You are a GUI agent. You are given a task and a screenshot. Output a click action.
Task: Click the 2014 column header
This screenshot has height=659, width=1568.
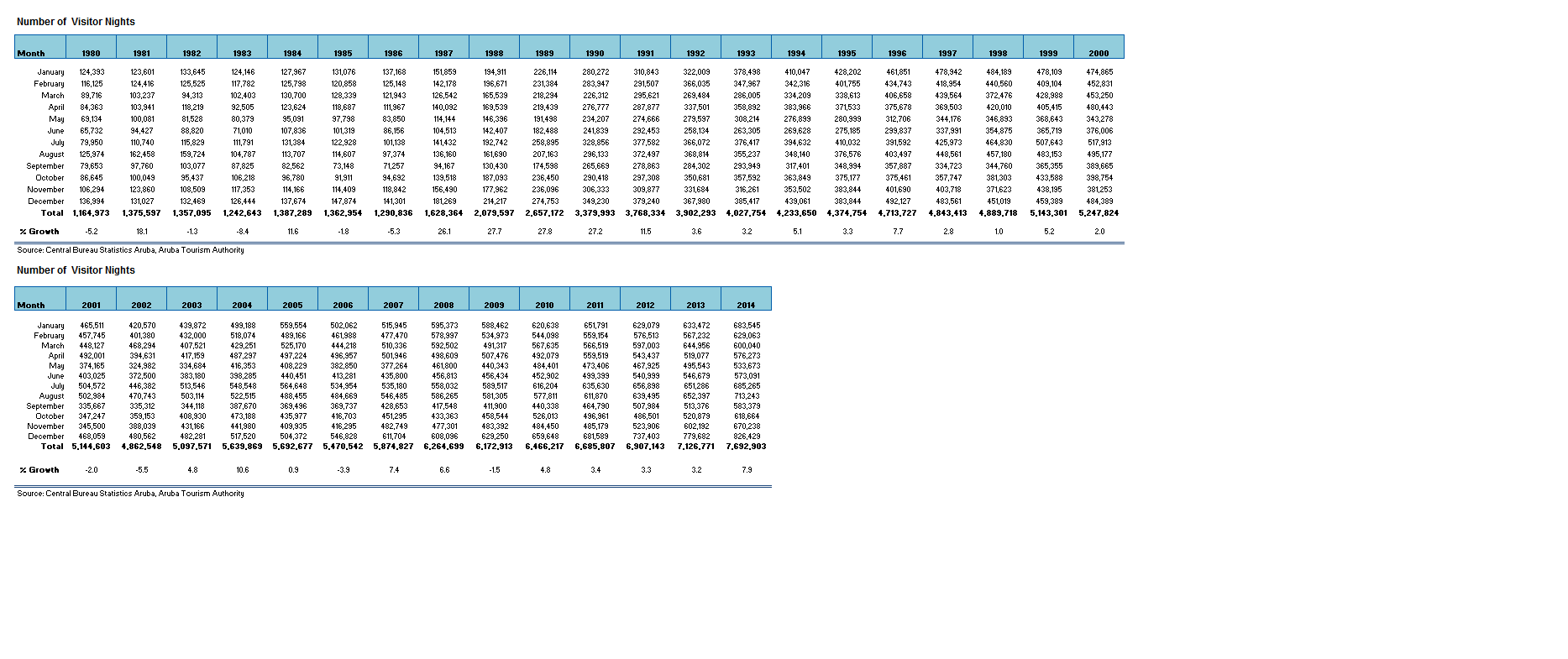[x=746, y=305]
